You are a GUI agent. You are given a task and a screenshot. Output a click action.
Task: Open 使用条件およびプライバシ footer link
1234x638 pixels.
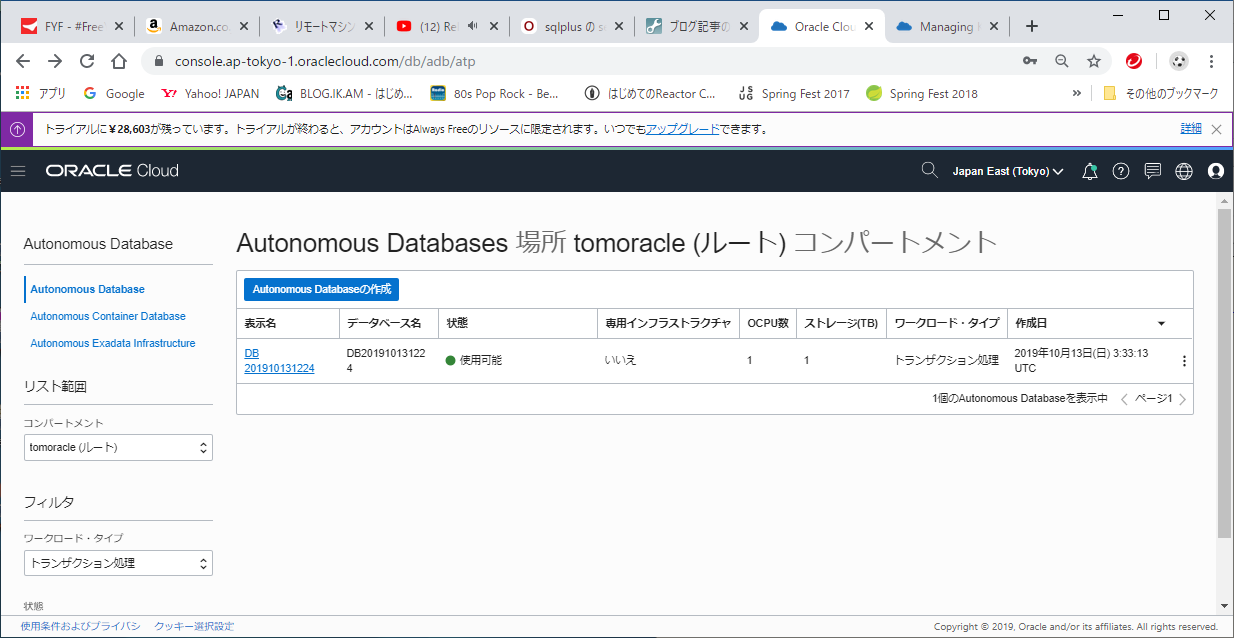click(80, 626)
